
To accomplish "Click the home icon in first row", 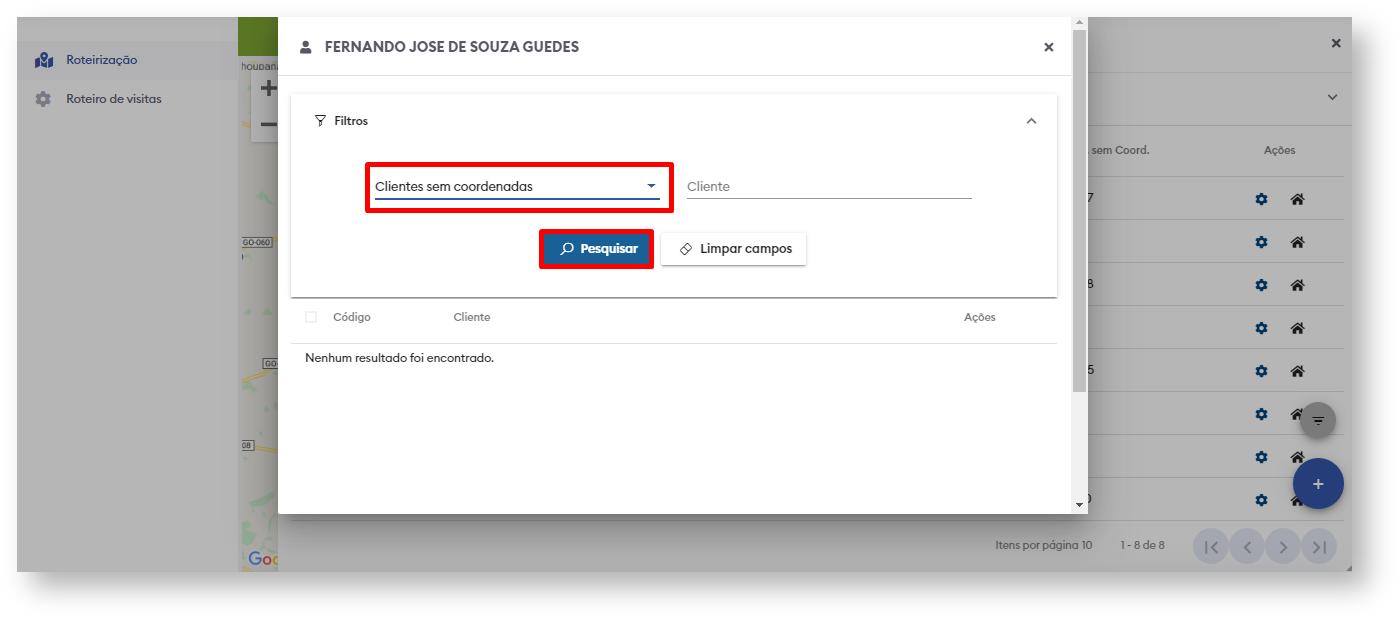I will pyautogui.click(x=1297, y=199).
